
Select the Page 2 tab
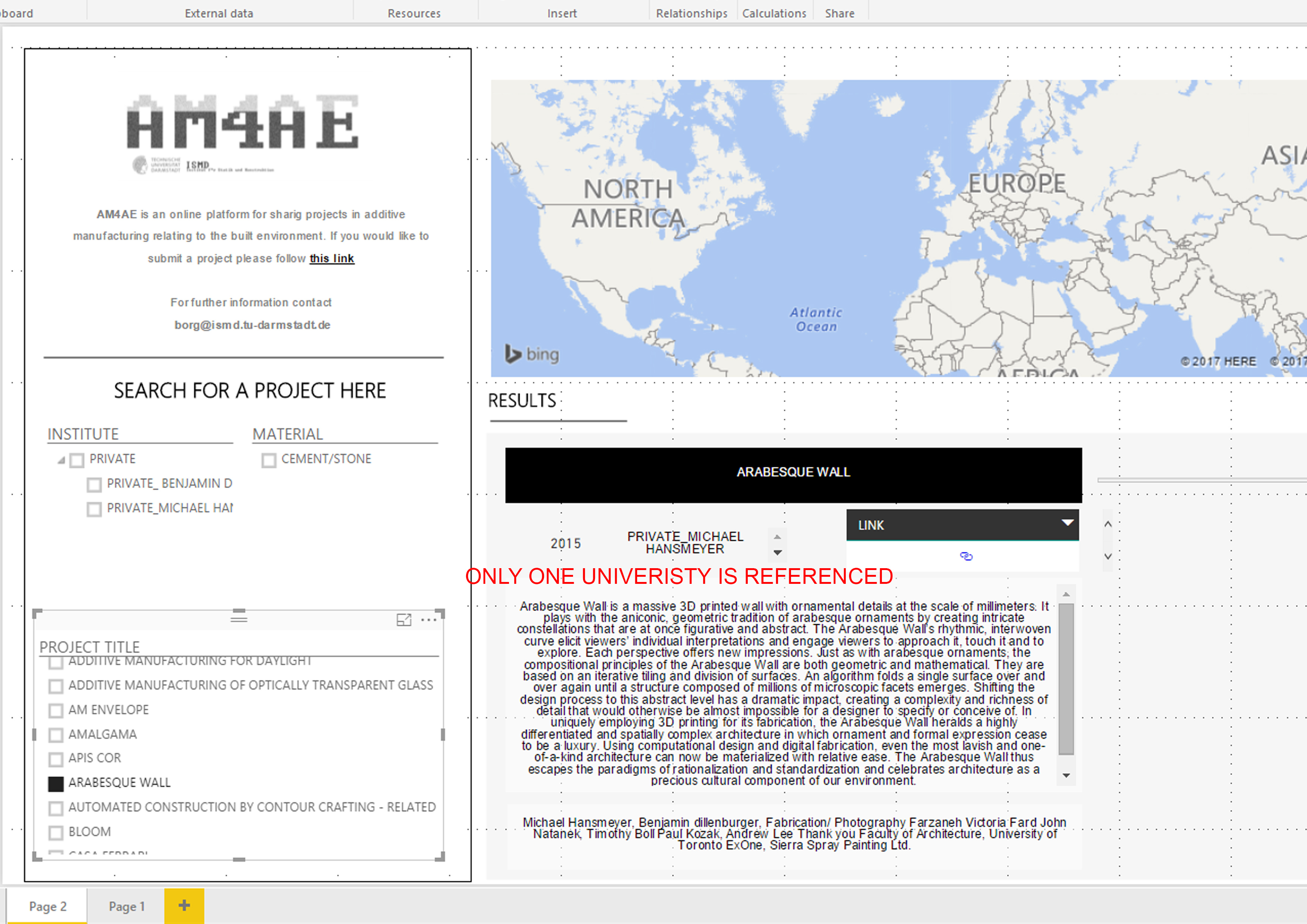[x=48, y=906]
